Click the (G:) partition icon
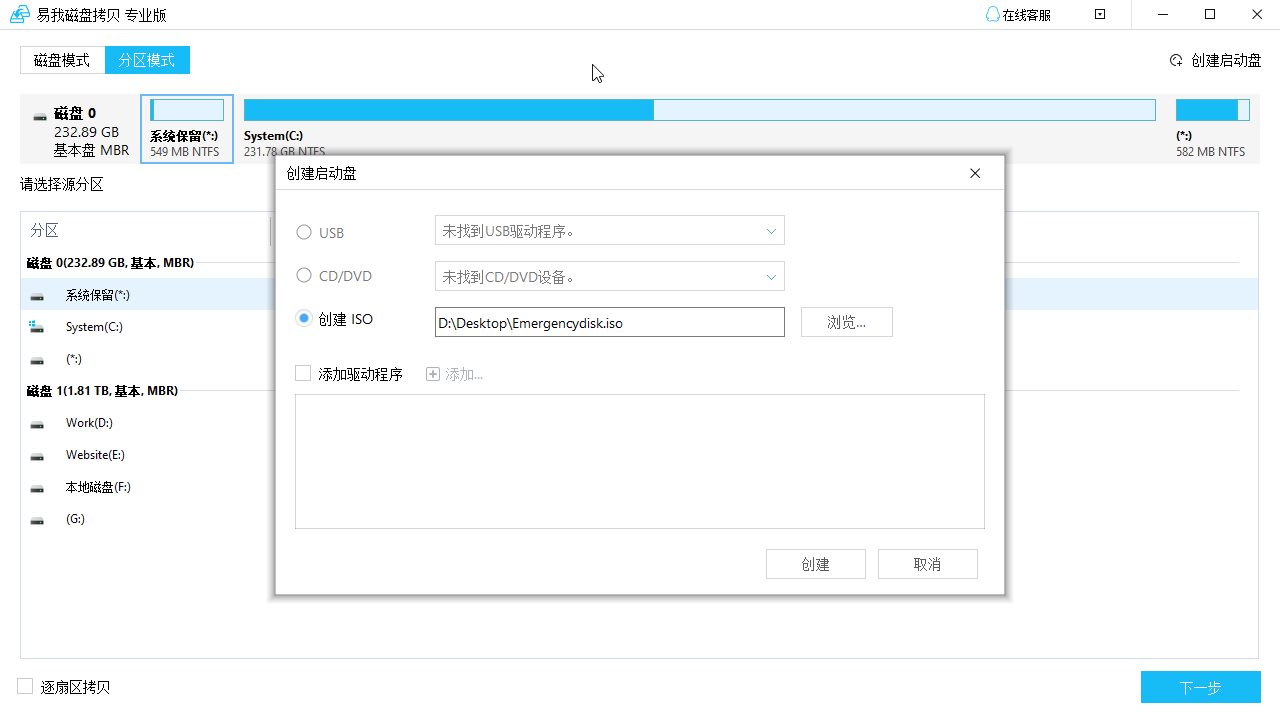Image resolution: width=1280 pixels, height=720 pixels. pos(36,518)
